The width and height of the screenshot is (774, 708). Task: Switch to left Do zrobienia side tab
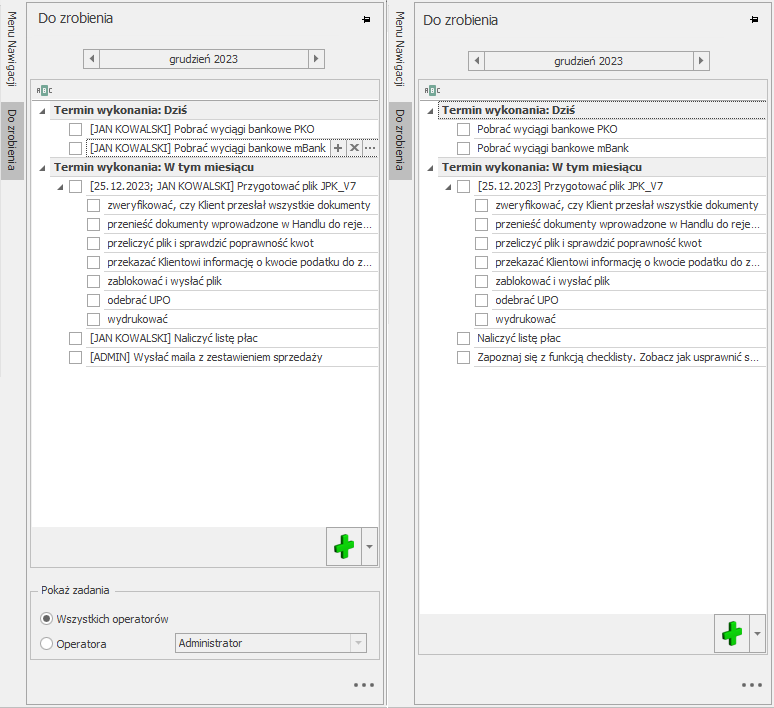(12, 140)
